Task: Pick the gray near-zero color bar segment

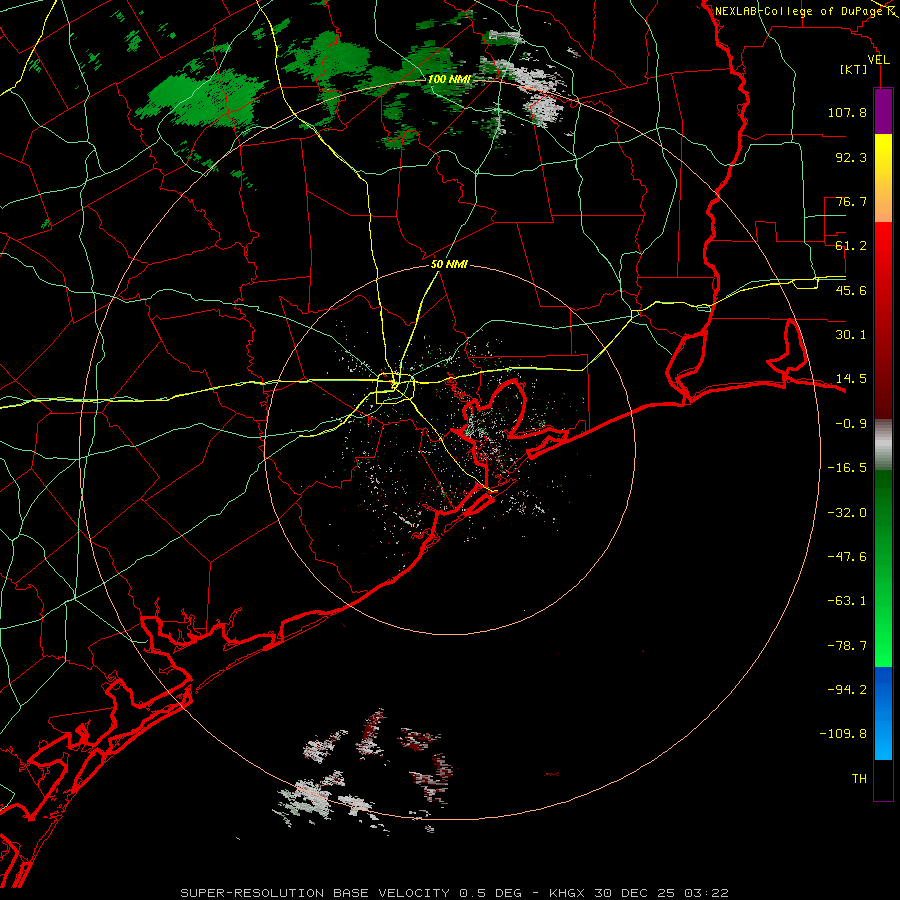Action: 883,445
